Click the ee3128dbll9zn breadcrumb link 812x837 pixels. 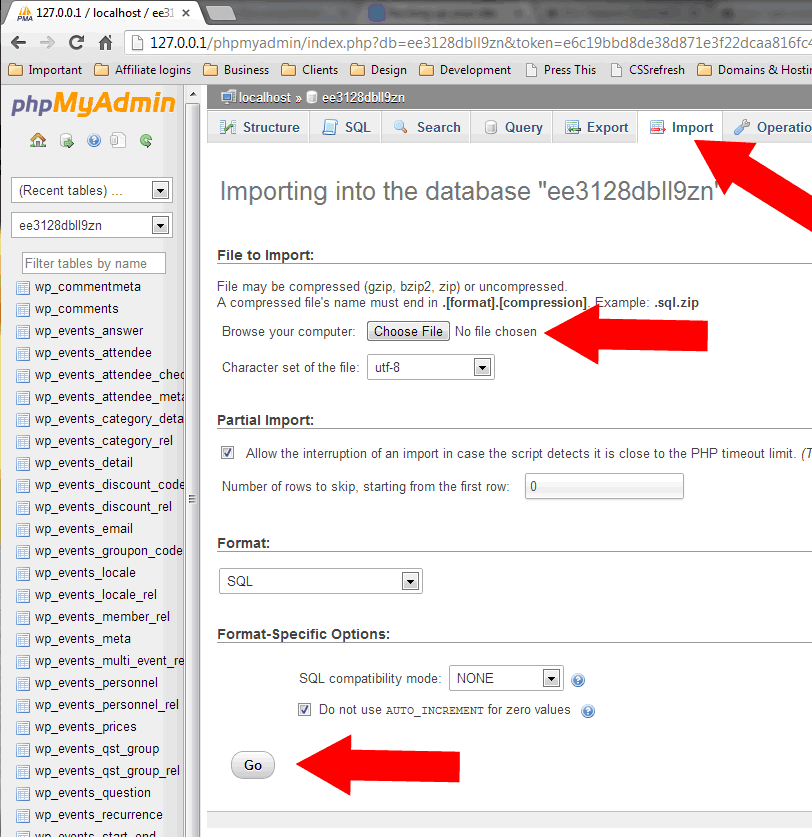pos(363,98)
